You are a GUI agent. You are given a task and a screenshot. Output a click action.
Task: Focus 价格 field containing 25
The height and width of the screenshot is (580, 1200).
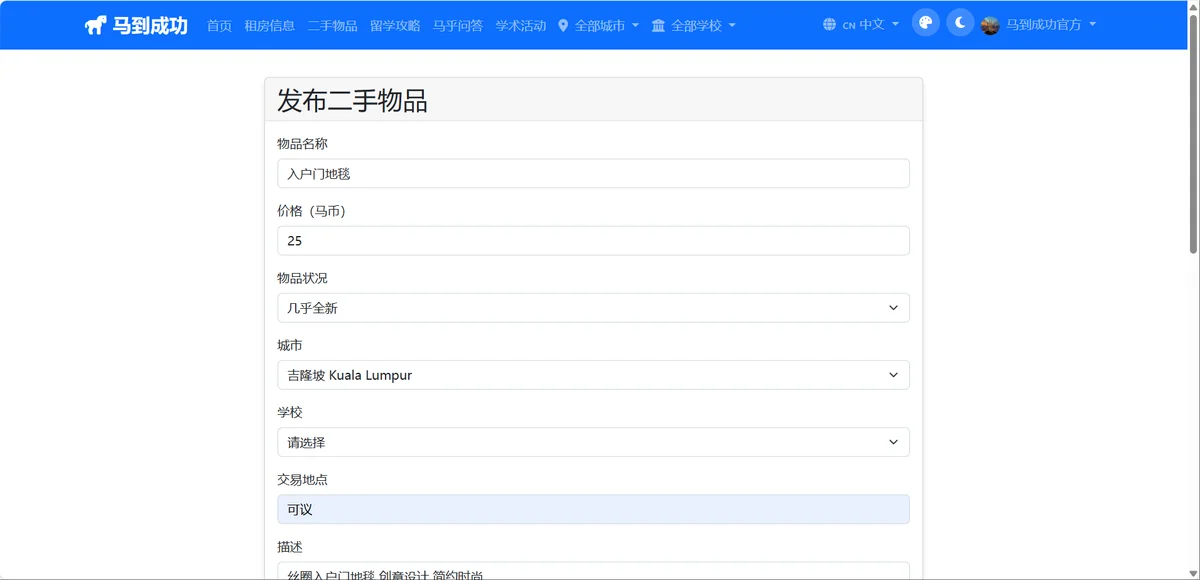(x=593, y=240)
